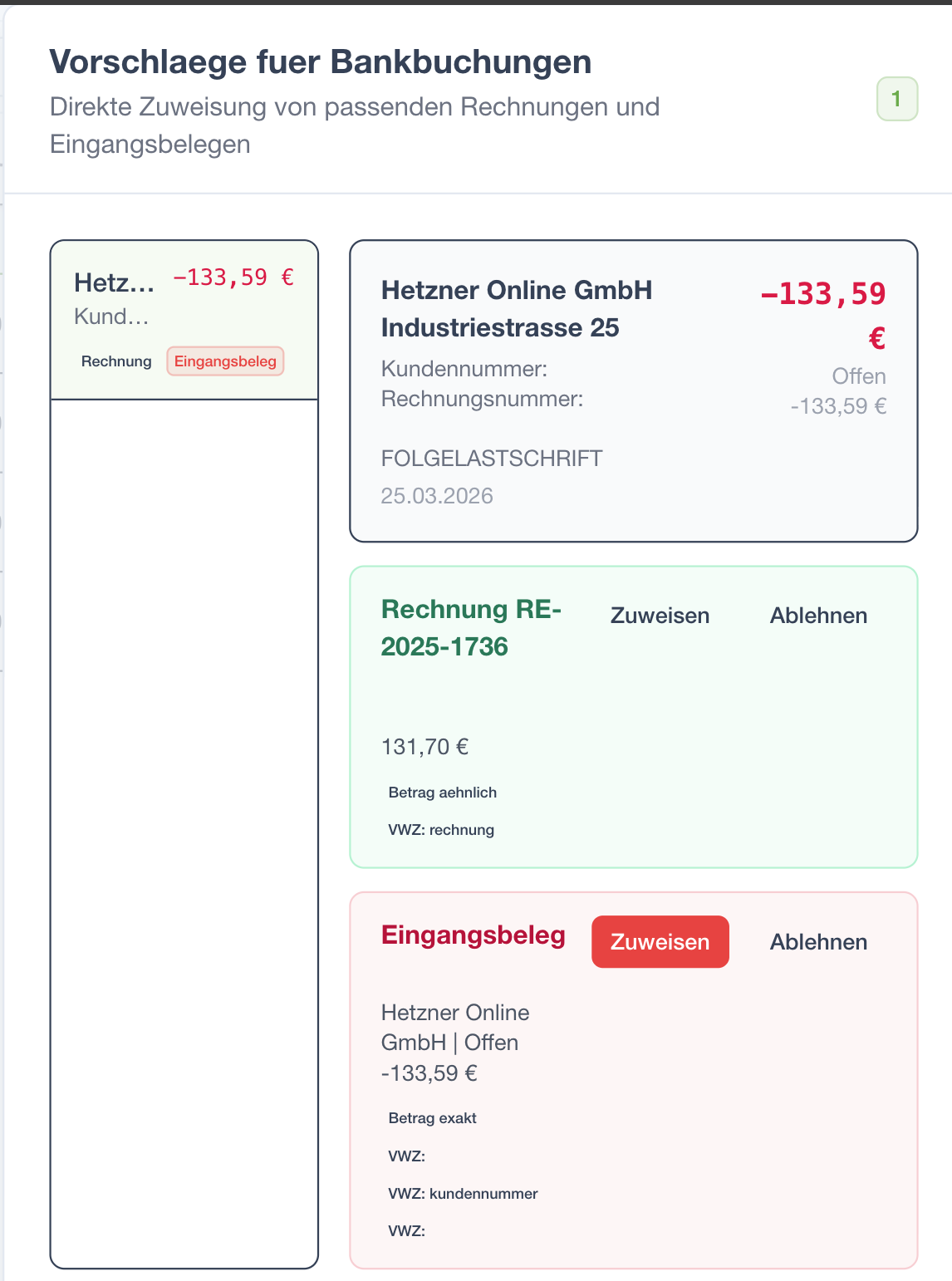Click the Vorschlaege fuer Bankbuchungen heading
This screenshot has height=1281, width=952.
[321, 62]
